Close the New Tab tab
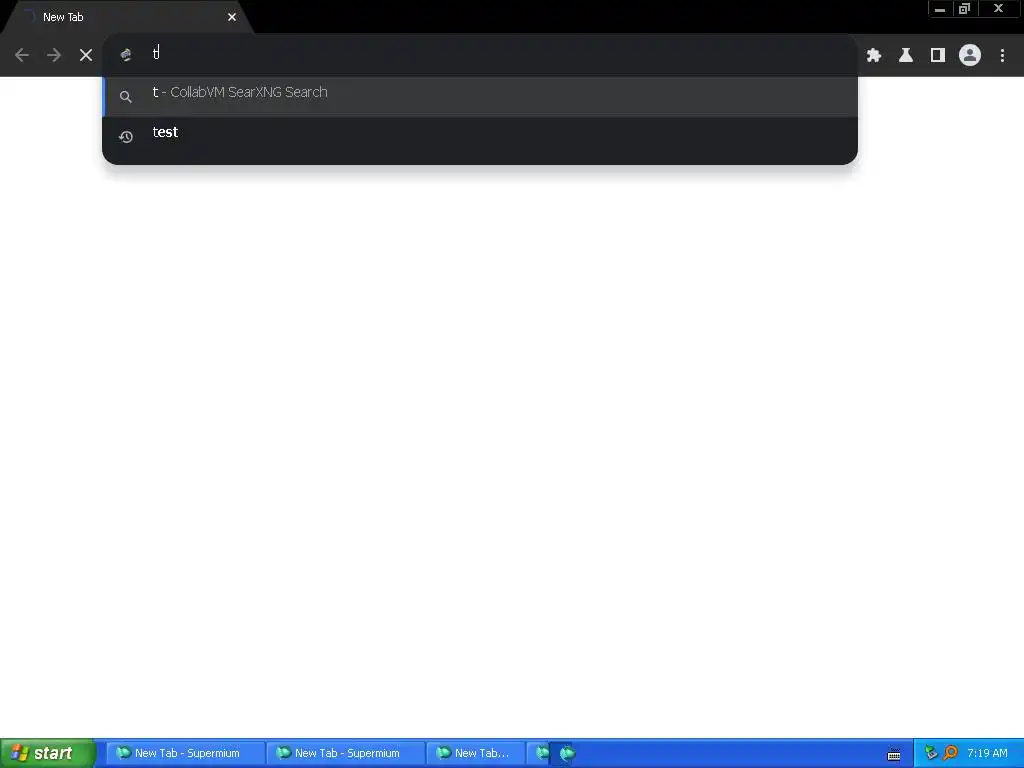Image resolution: width=1024 pixels, height=768 pixels. [232, 17]
